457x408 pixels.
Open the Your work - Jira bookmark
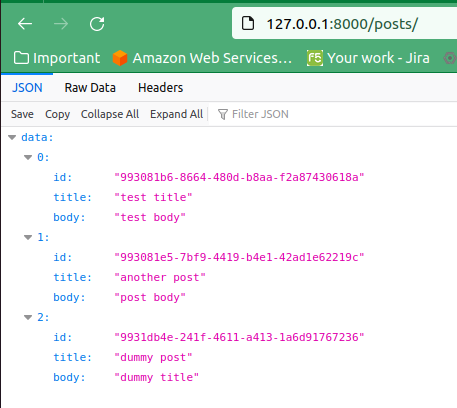(x=368, y=58)
